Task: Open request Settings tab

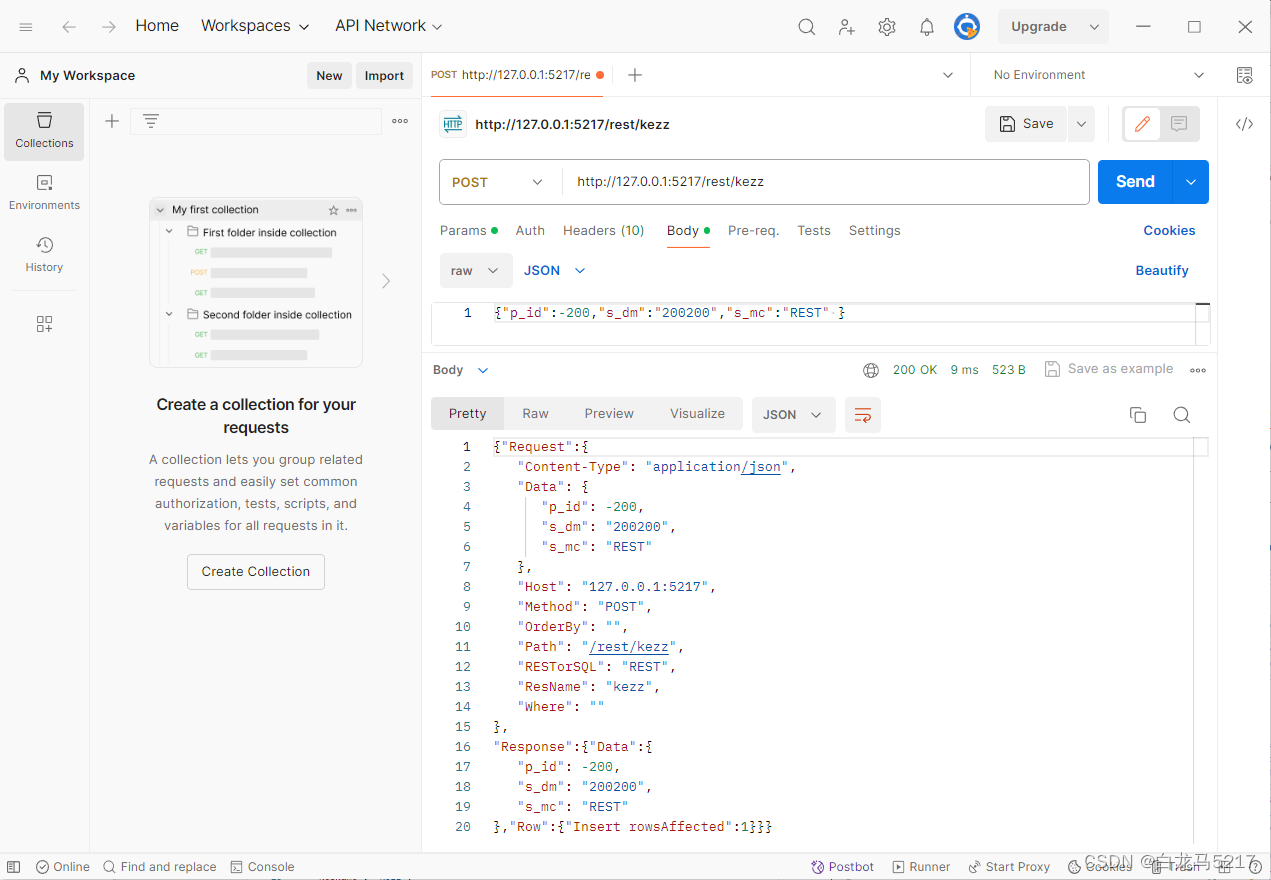Action: coord(875,230)
